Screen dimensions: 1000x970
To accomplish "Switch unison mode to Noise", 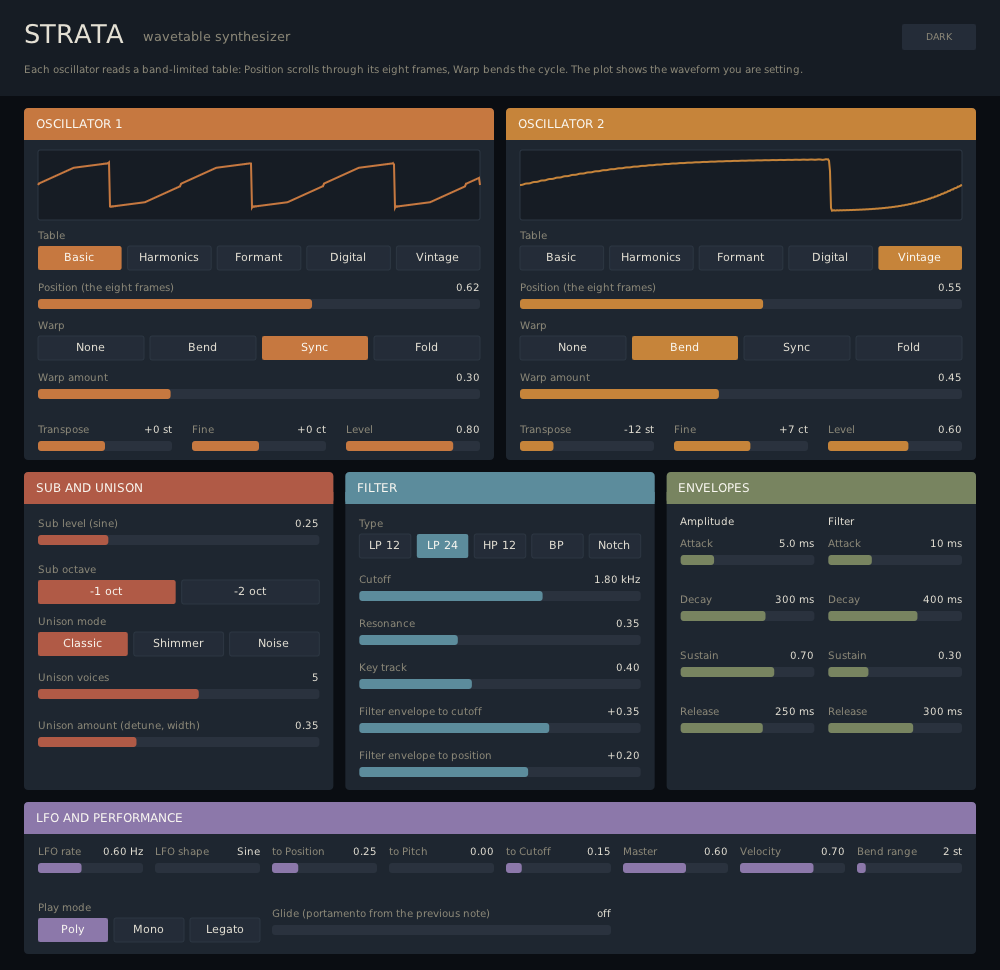I will pos(274,643).
